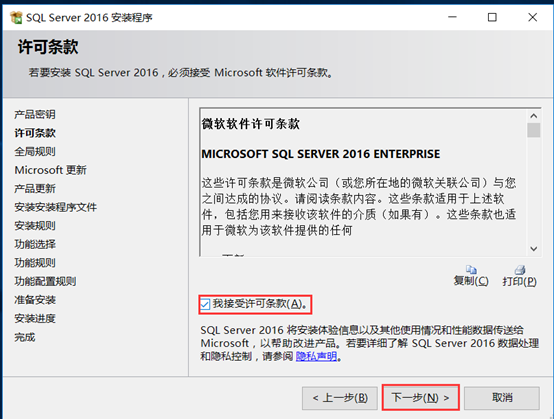
Task: Select 许可条款 step in sidebar
Action: pos(35,133)
